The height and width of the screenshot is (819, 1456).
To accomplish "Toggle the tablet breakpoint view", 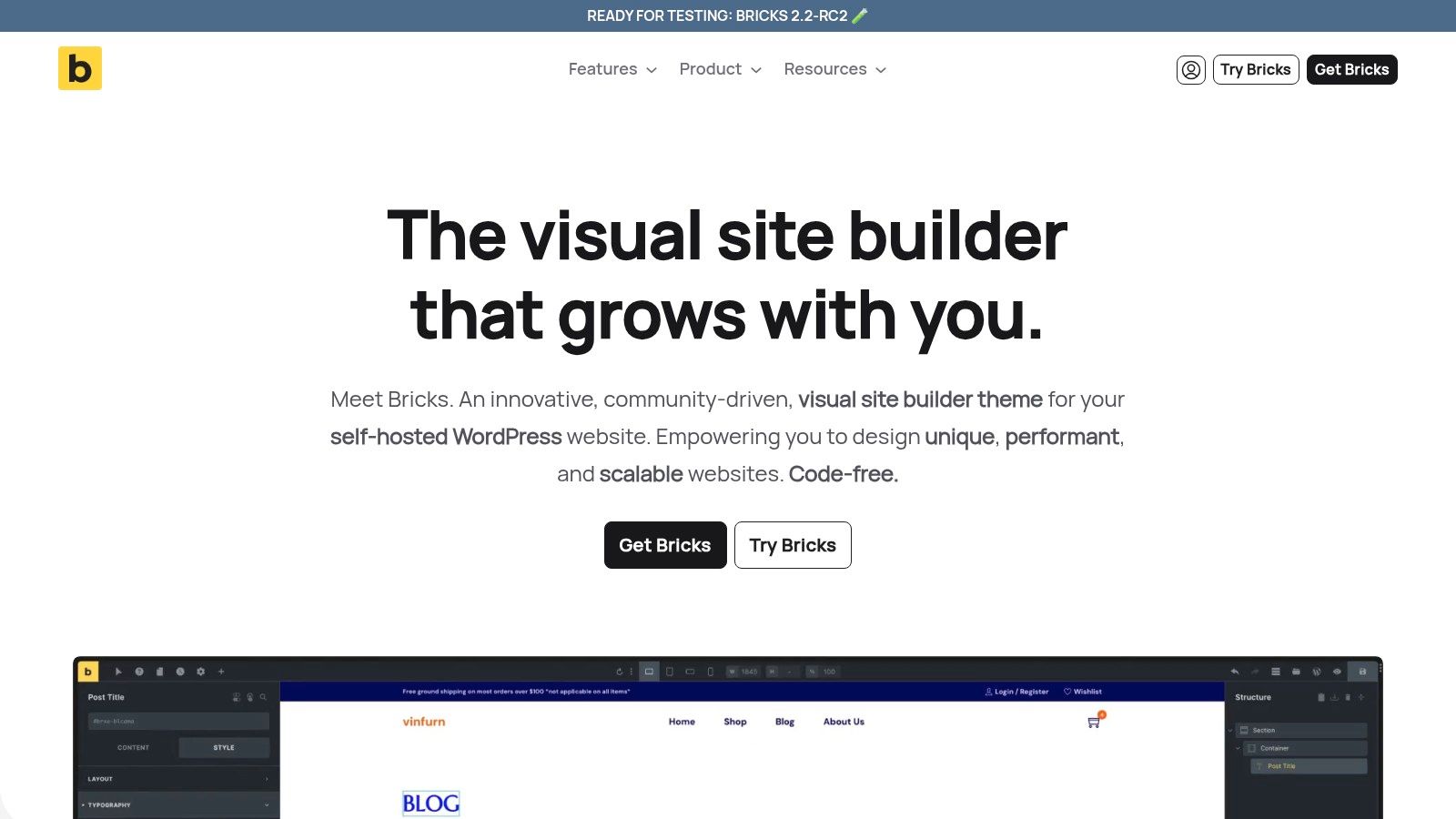I will [670, 672].
